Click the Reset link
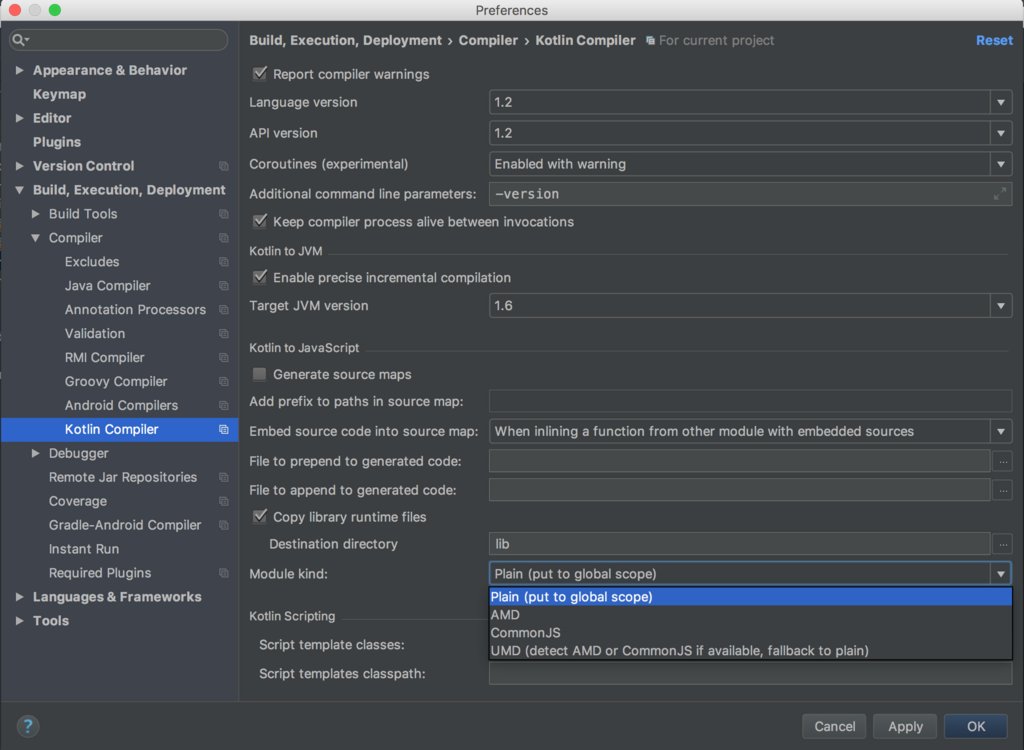1024x750 pixels. (x=994, y=41)
